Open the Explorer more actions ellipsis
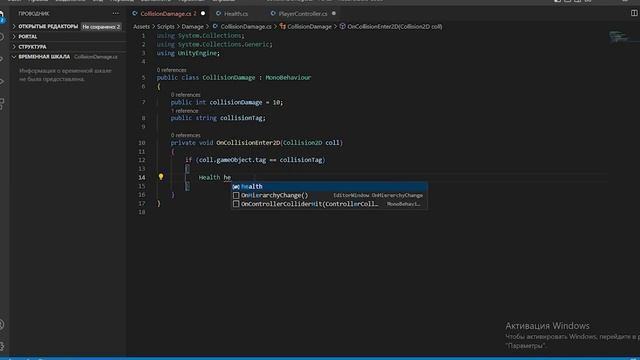 (116, 13)
